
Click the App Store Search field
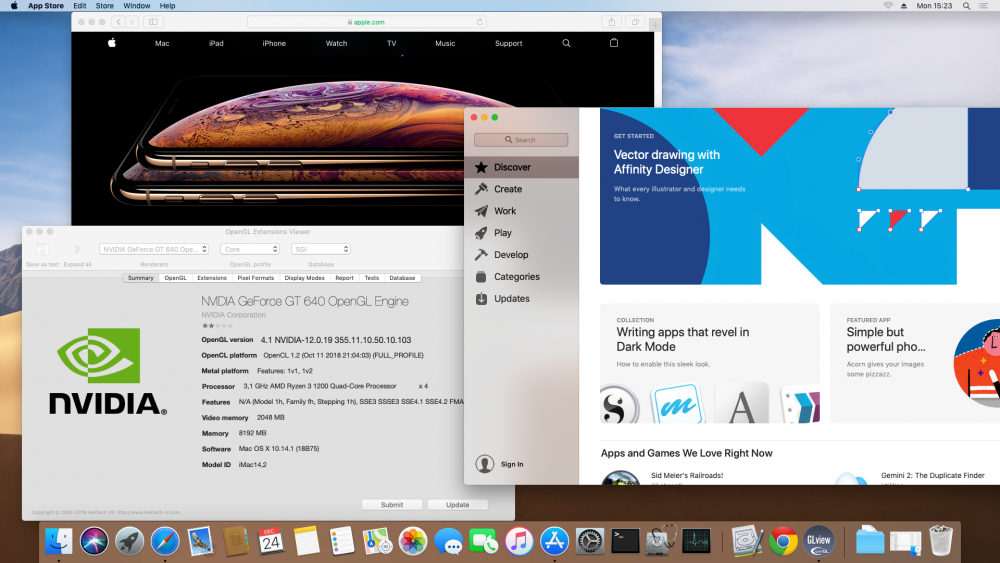[521, 140]
